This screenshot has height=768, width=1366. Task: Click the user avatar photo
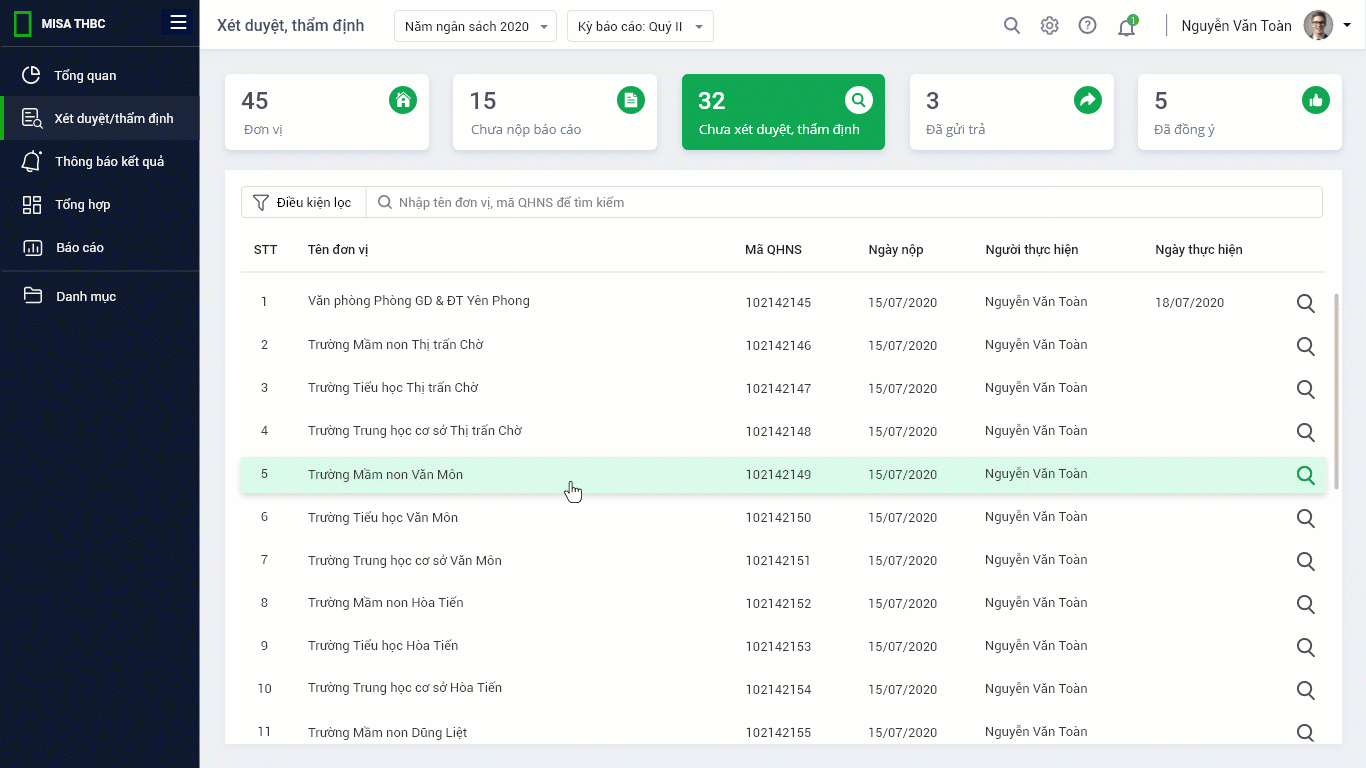1318,26
